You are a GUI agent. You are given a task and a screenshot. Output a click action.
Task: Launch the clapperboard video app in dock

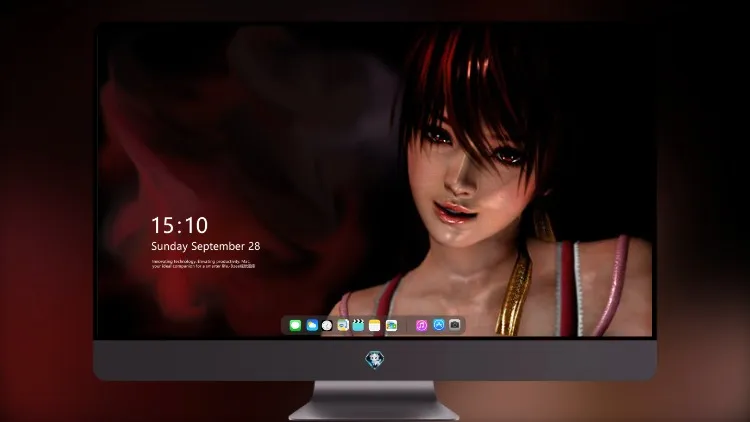358,326
